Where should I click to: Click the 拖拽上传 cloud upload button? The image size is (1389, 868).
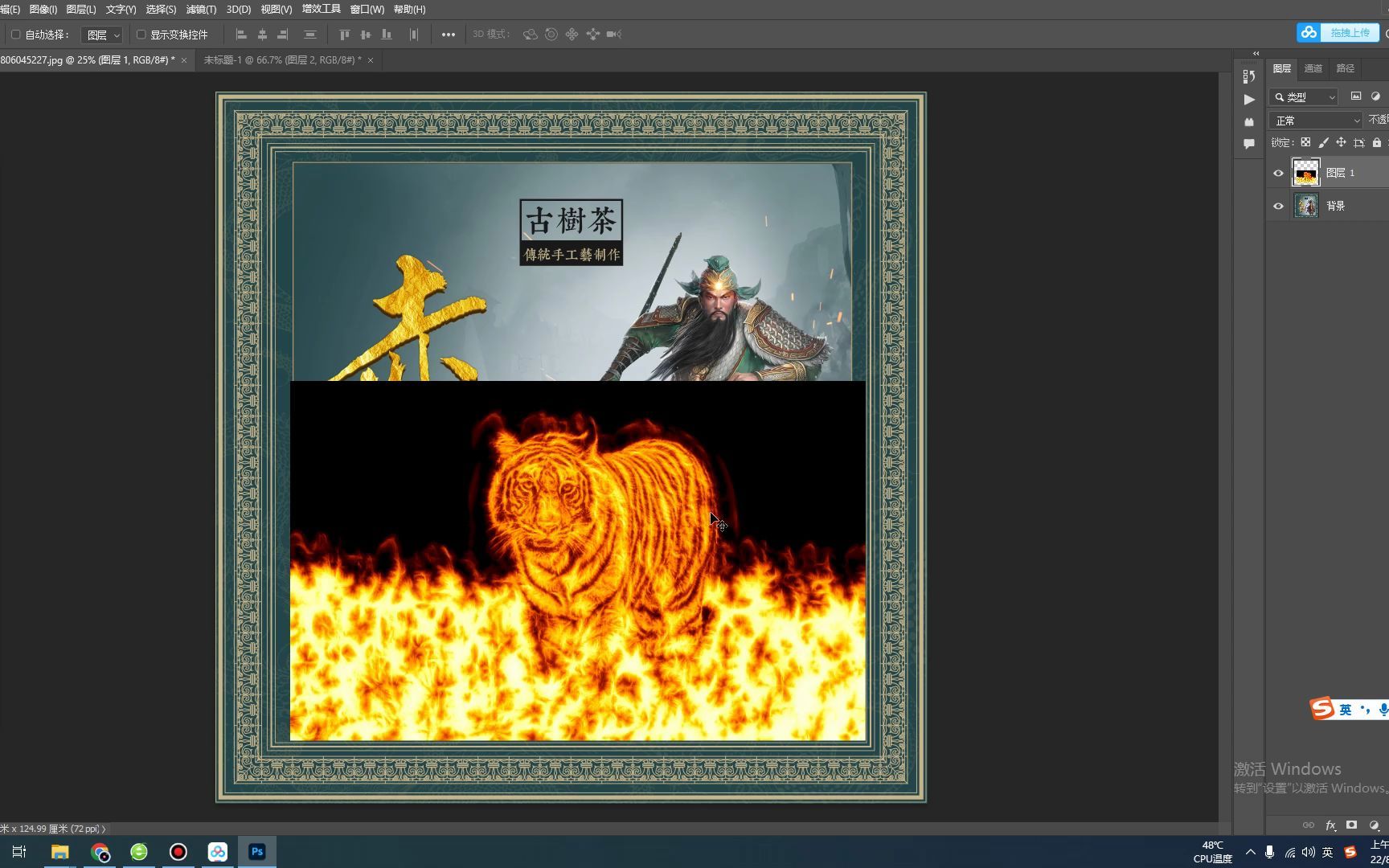click(x=1338, y=33)
